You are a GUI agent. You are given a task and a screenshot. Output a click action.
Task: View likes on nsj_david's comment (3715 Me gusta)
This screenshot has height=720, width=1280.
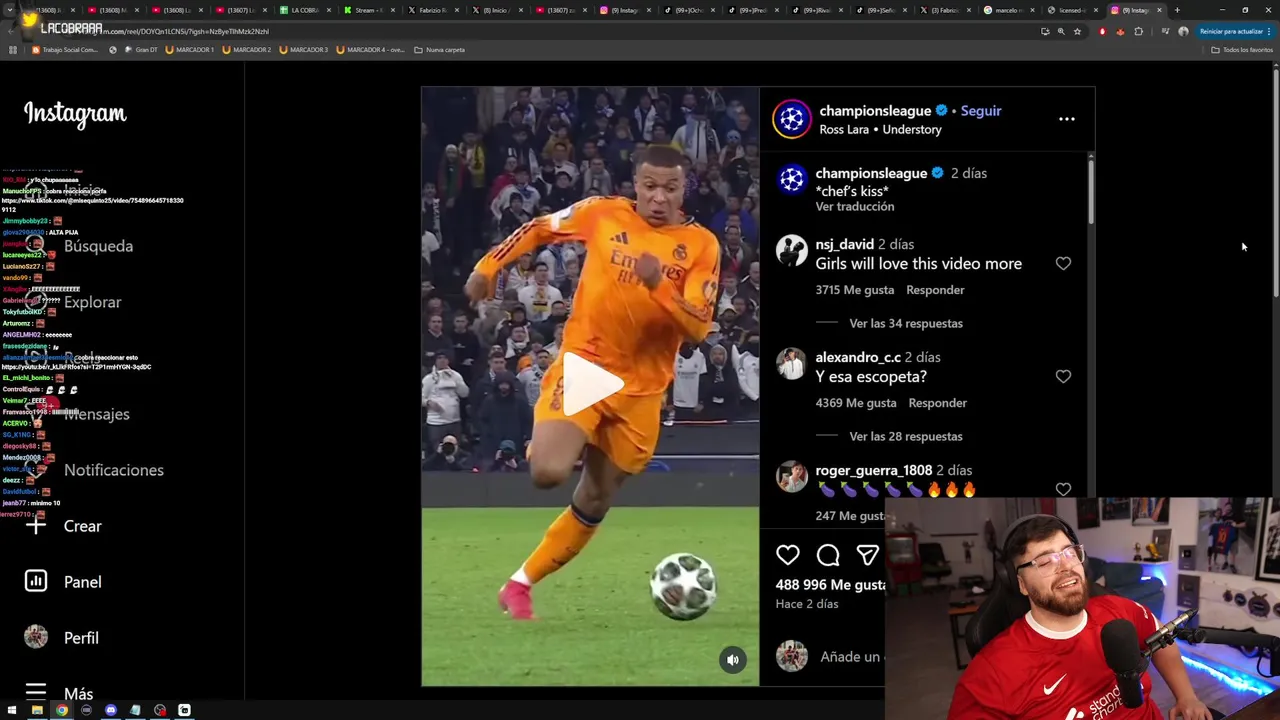pos(855,290)
